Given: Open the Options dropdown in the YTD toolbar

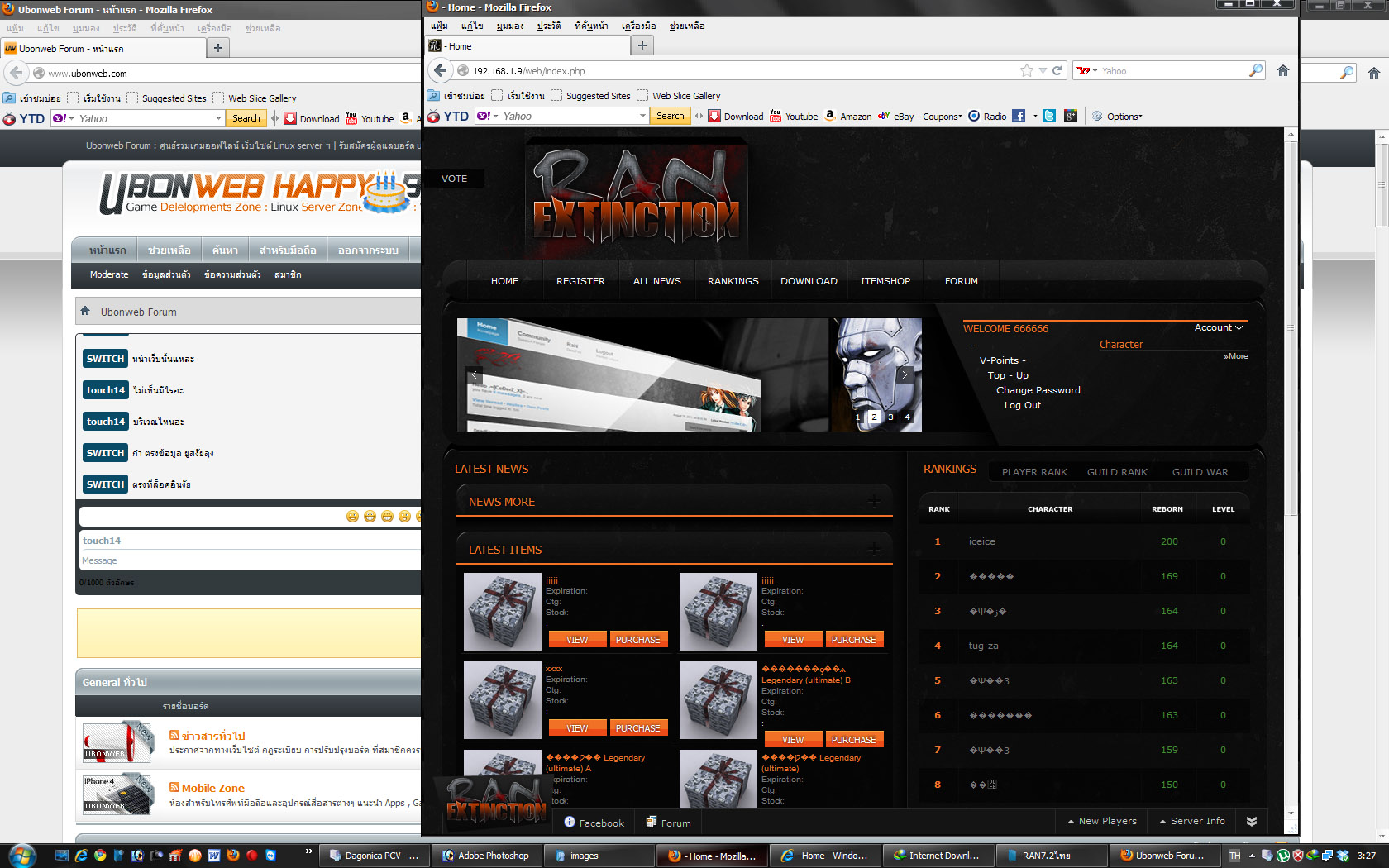Looking at the screenshot, I should [x=1118, y=117].
